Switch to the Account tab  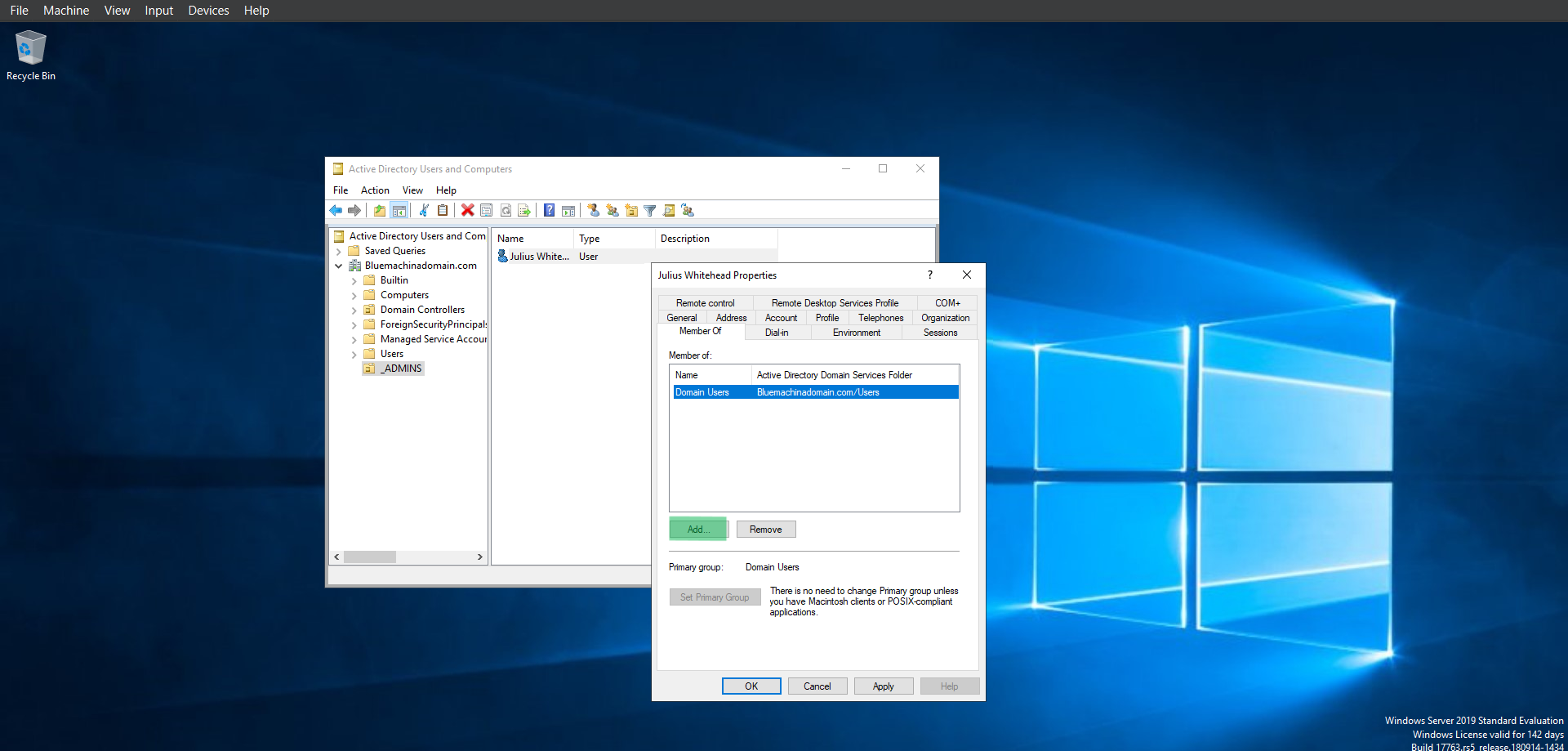click(x=781, y=318)
